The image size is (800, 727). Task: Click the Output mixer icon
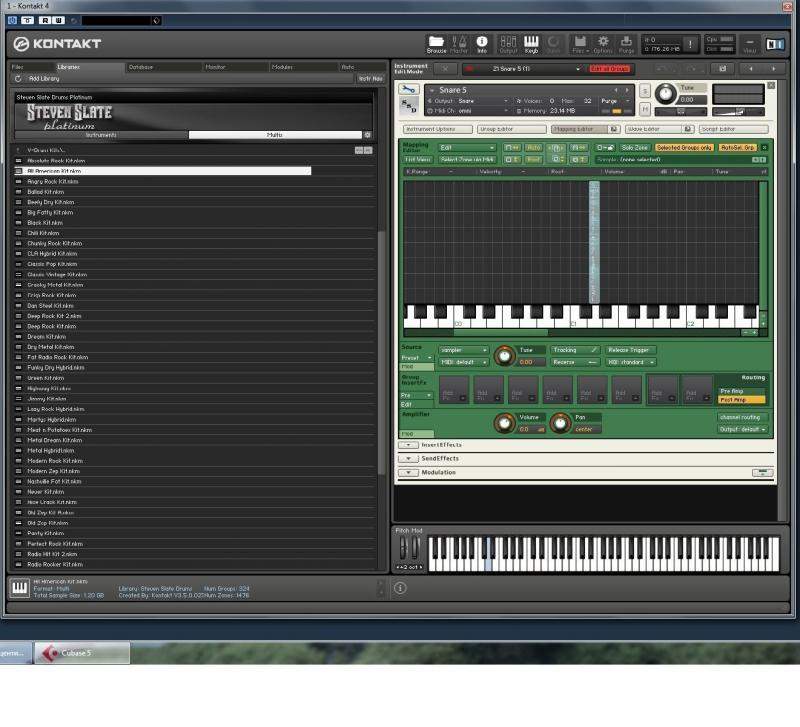[508, 43]
